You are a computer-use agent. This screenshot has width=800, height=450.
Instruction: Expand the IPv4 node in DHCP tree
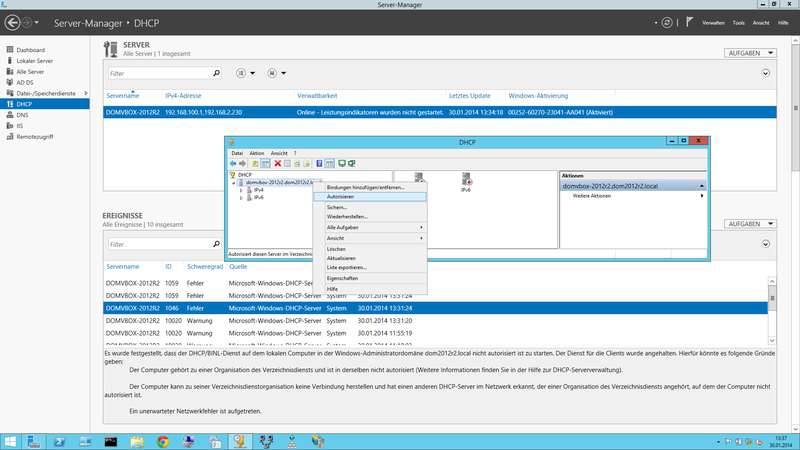pos(241,190)
